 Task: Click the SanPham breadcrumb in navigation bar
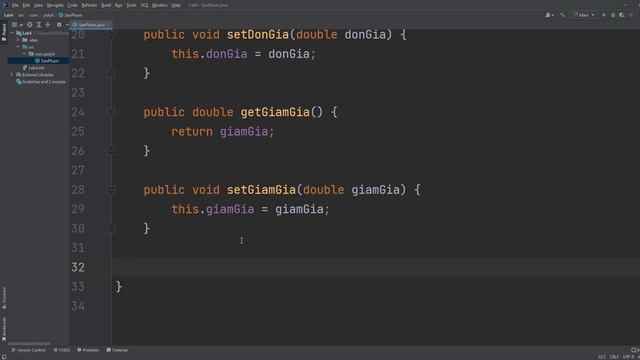(x=71, y=15)
